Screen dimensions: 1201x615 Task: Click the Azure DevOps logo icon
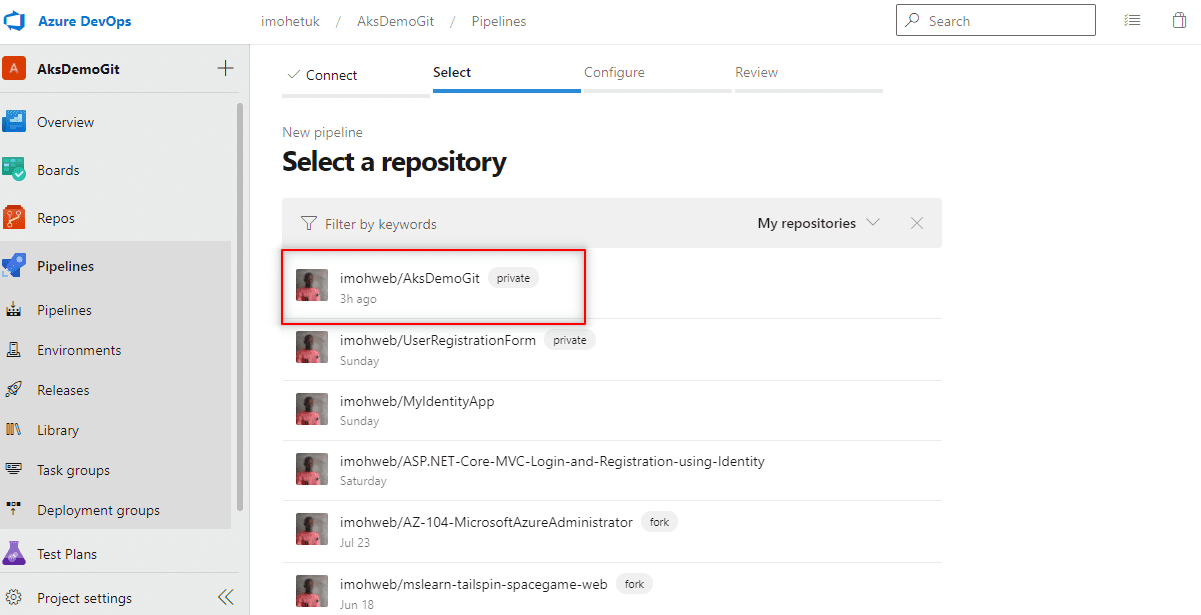point(15,21)
